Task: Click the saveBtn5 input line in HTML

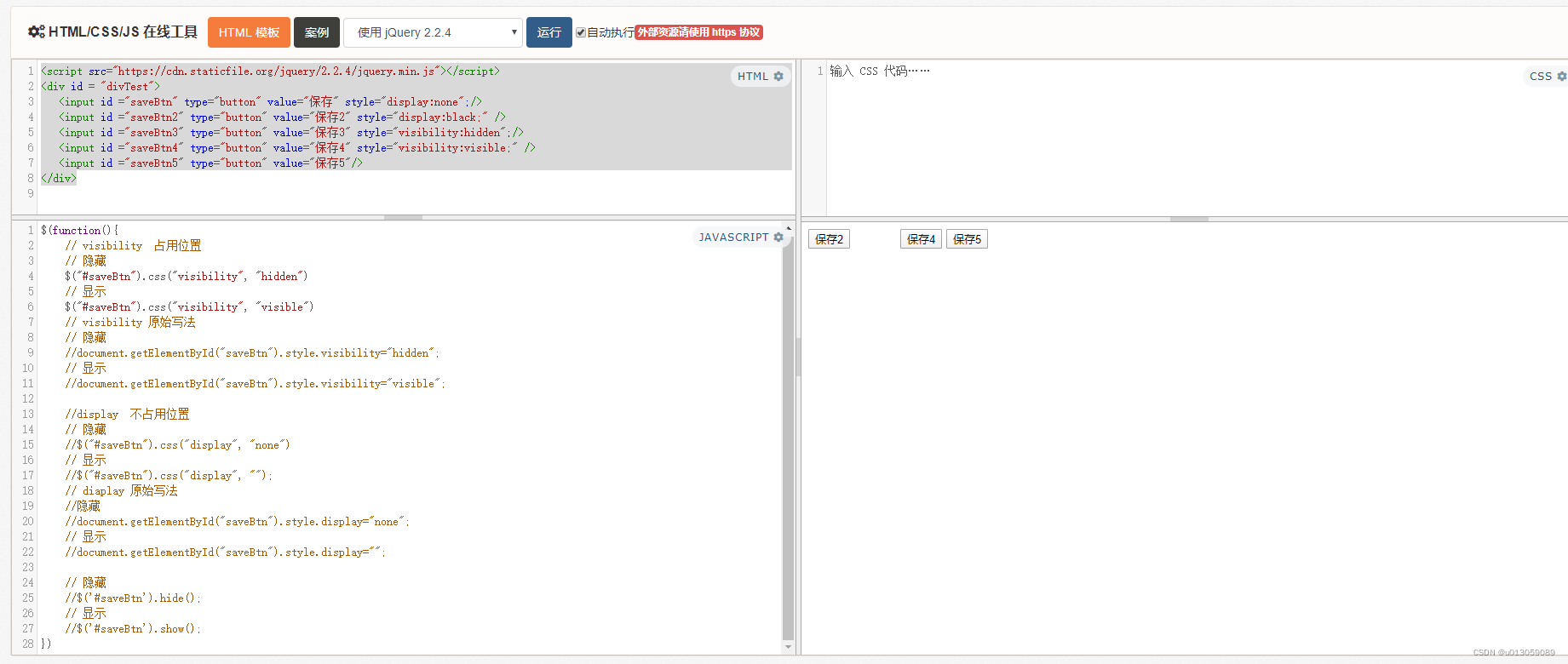Action: (210, 163)
